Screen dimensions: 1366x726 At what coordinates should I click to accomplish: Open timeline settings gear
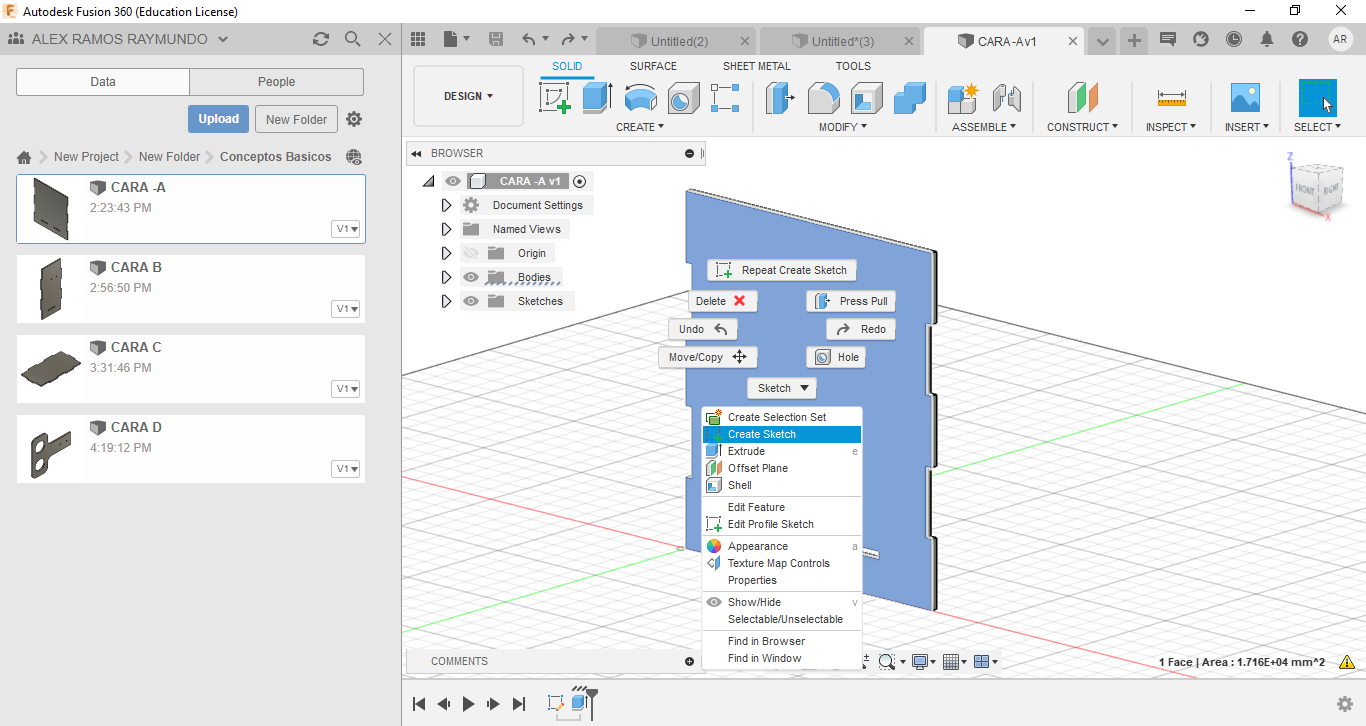pyautogui.click(x=1345, y=704)
